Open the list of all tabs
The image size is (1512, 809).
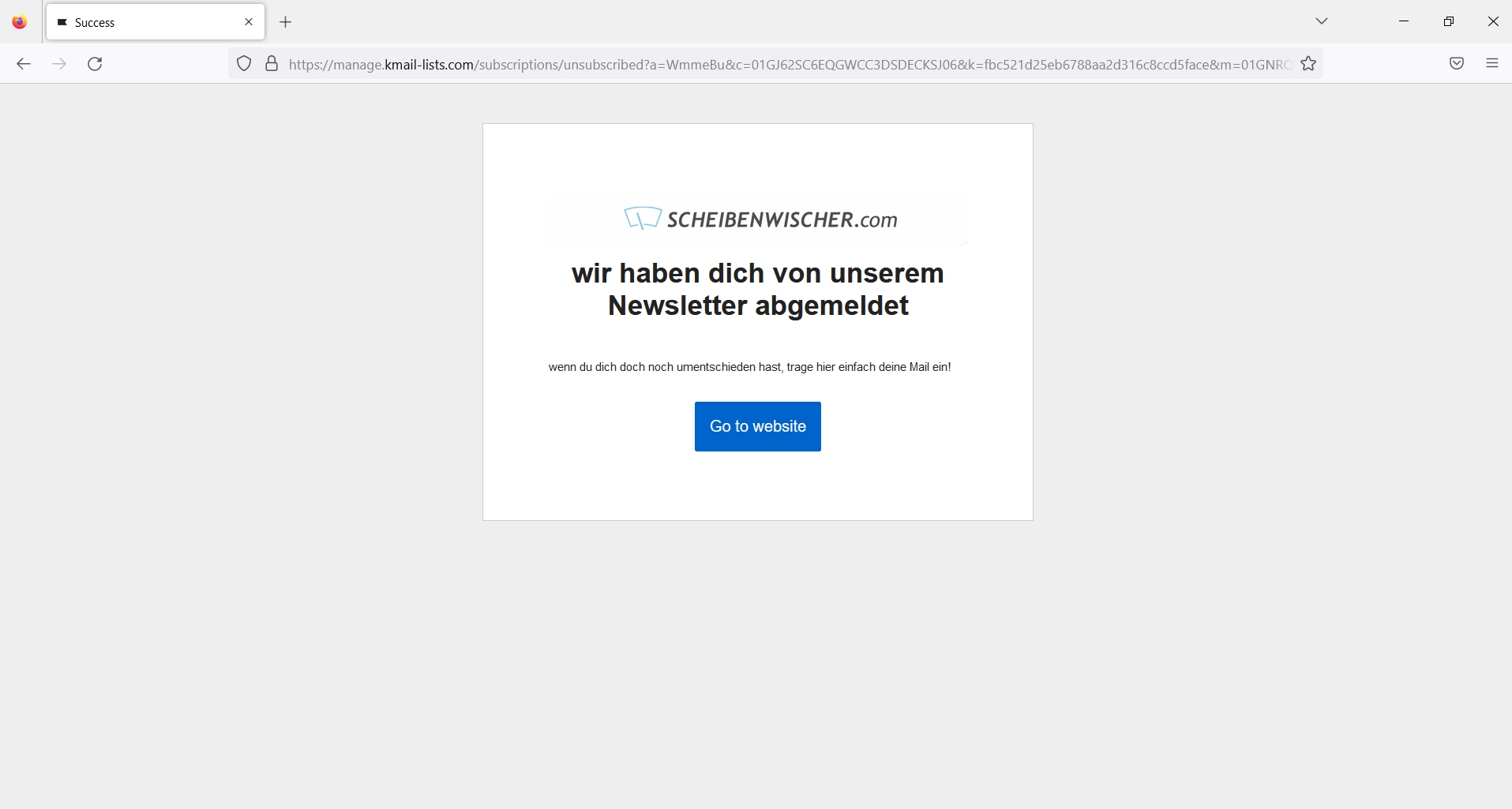coord(1321,21)
